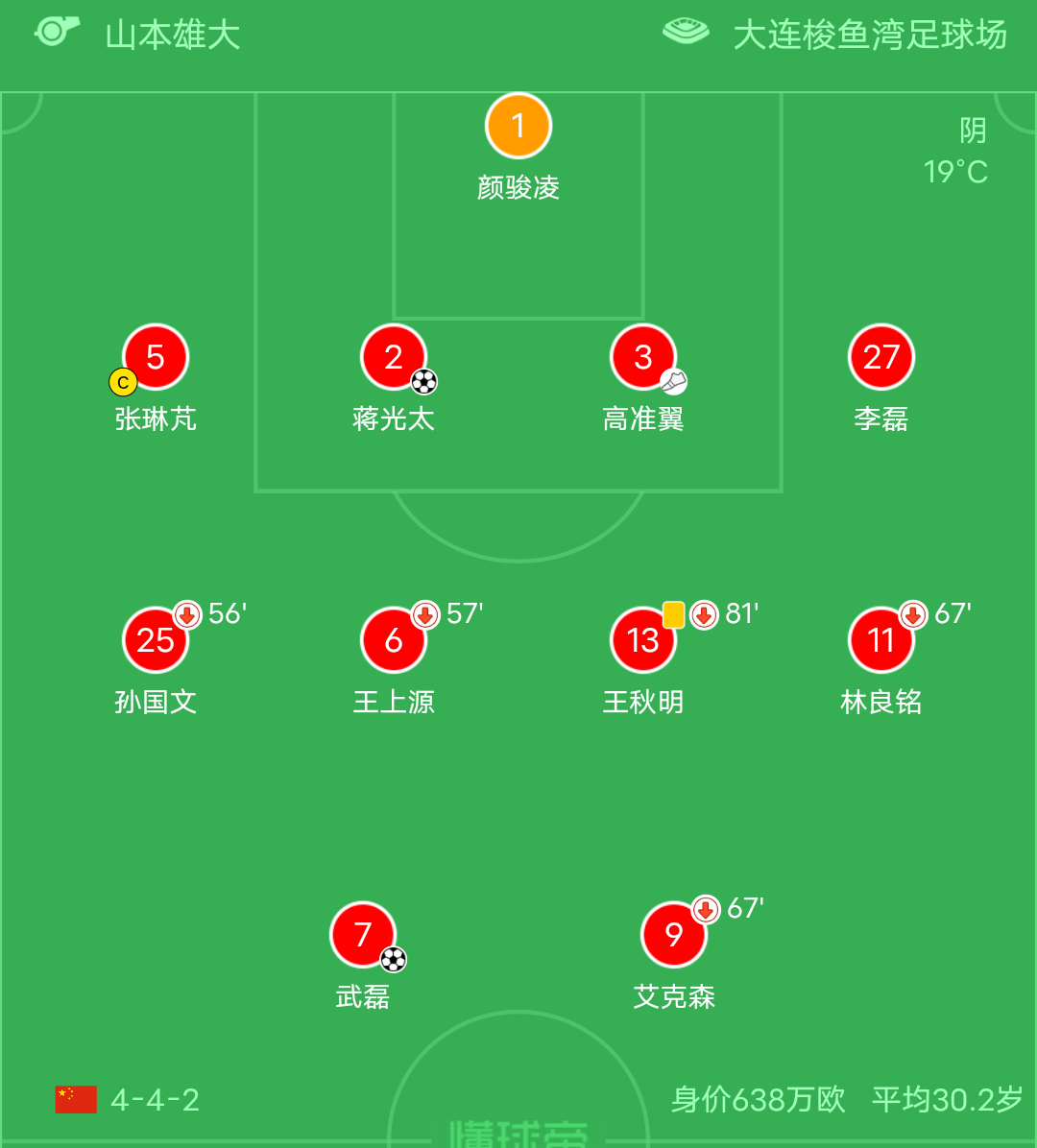Click the assist boot icon on 高准翼
The image size is (1037, 1148).
point(674,382)
